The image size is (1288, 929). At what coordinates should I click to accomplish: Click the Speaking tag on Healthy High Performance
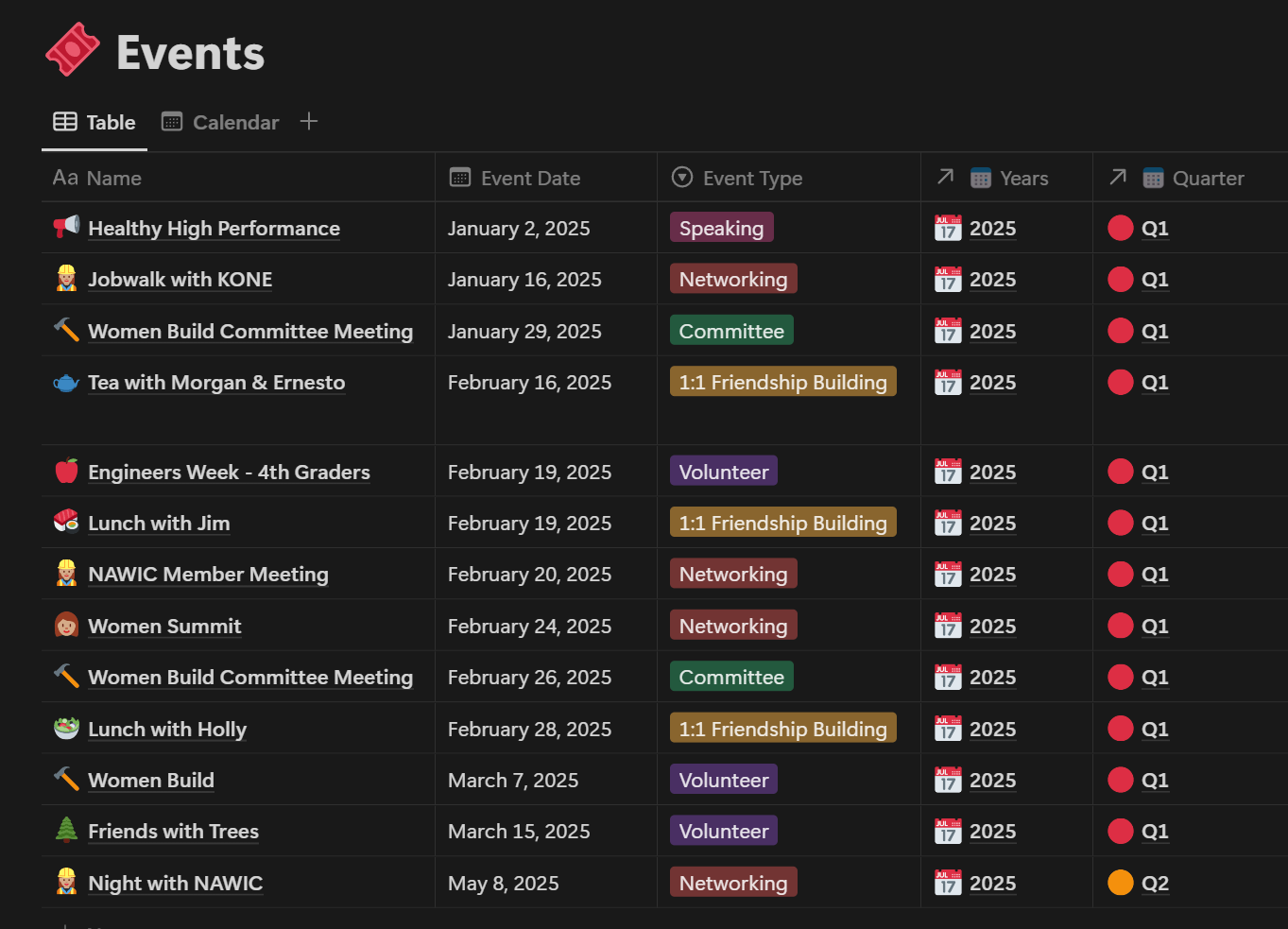coord(721,229)
